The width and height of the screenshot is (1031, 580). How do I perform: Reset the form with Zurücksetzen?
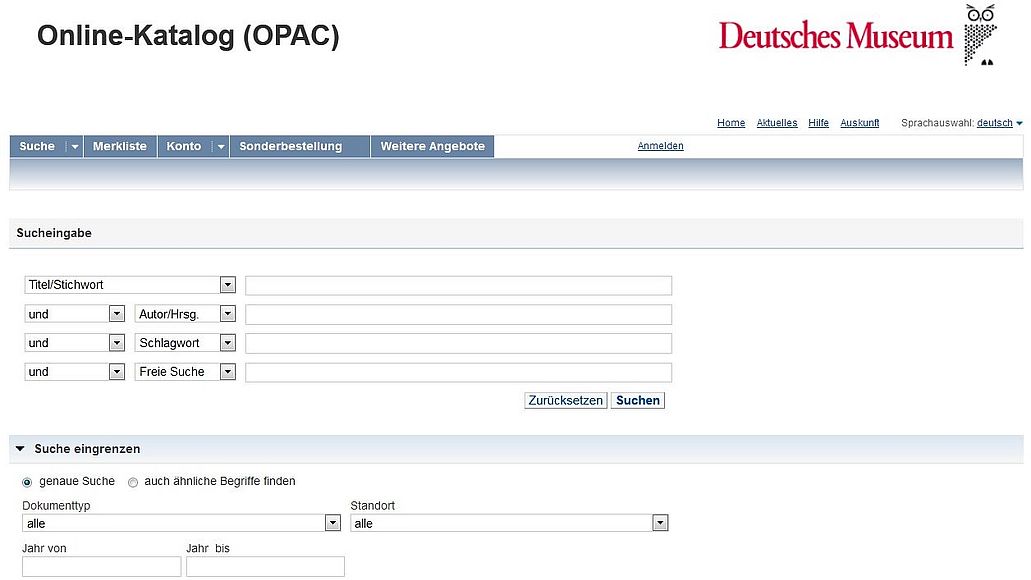pos(565,400)
